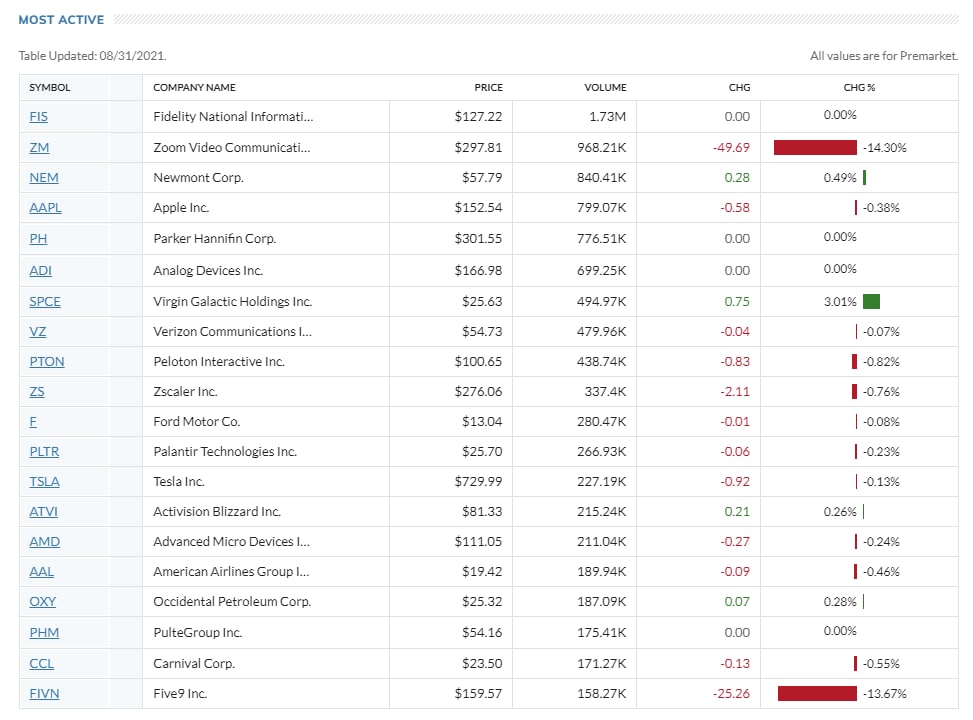The height and width of the screenshot is (720, 973).
Task: Click Newmont's 0.49% change value
Action: 840,178
